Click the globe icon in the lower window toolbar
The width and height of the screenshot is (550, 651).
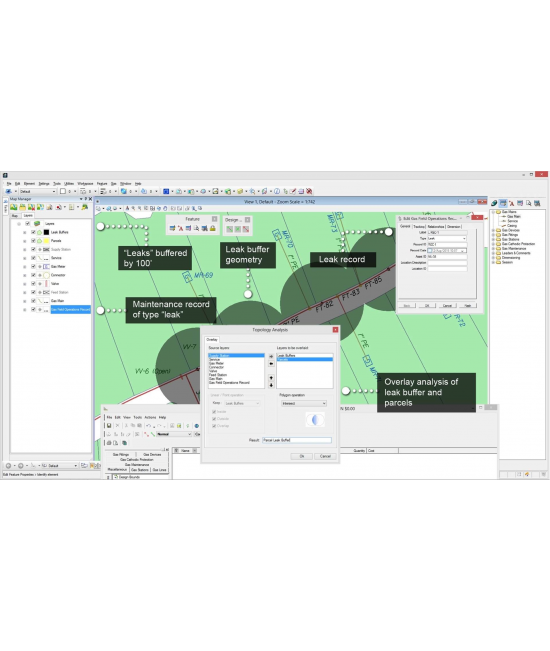(x=196, y=426)
